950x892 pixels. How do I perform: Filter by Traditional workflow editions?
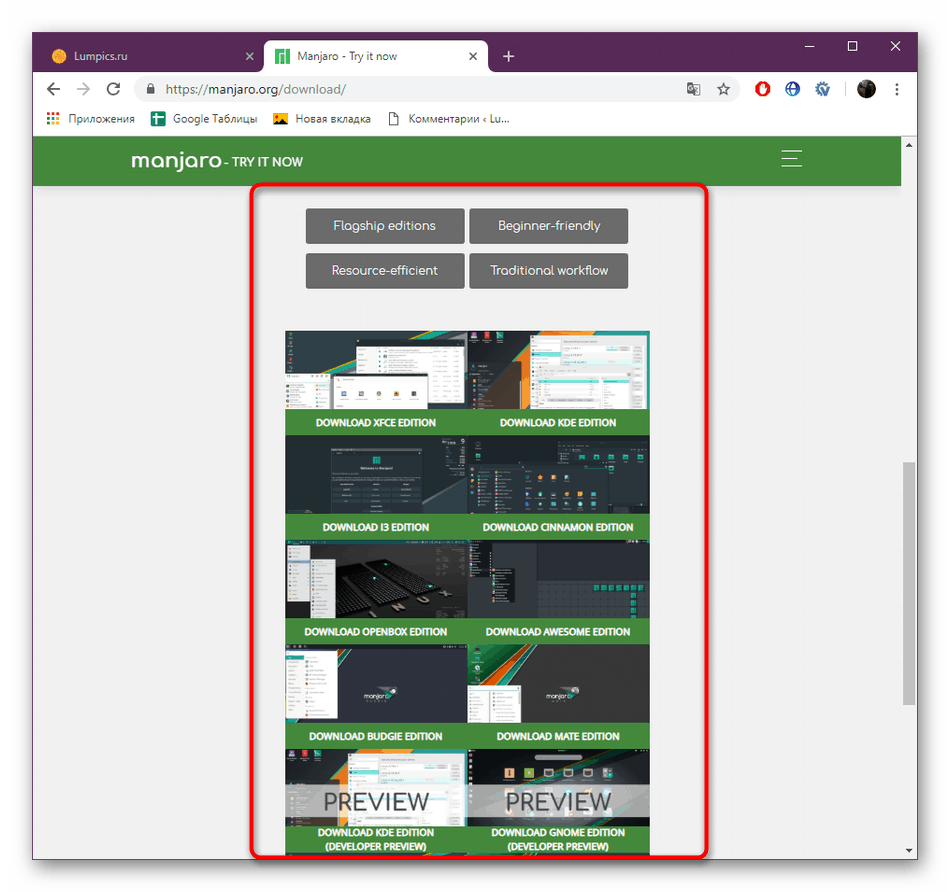pos(548,271)
